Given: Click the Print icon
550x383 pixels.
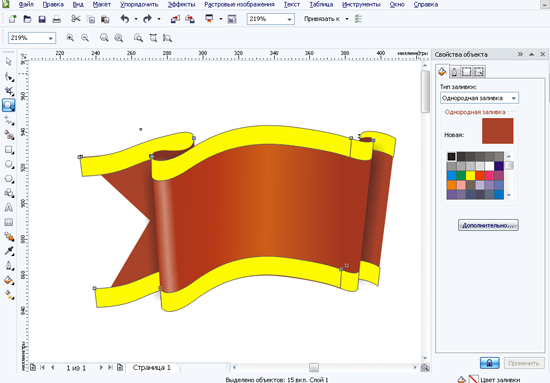Looking at the screenshot, I should [56, 19].
